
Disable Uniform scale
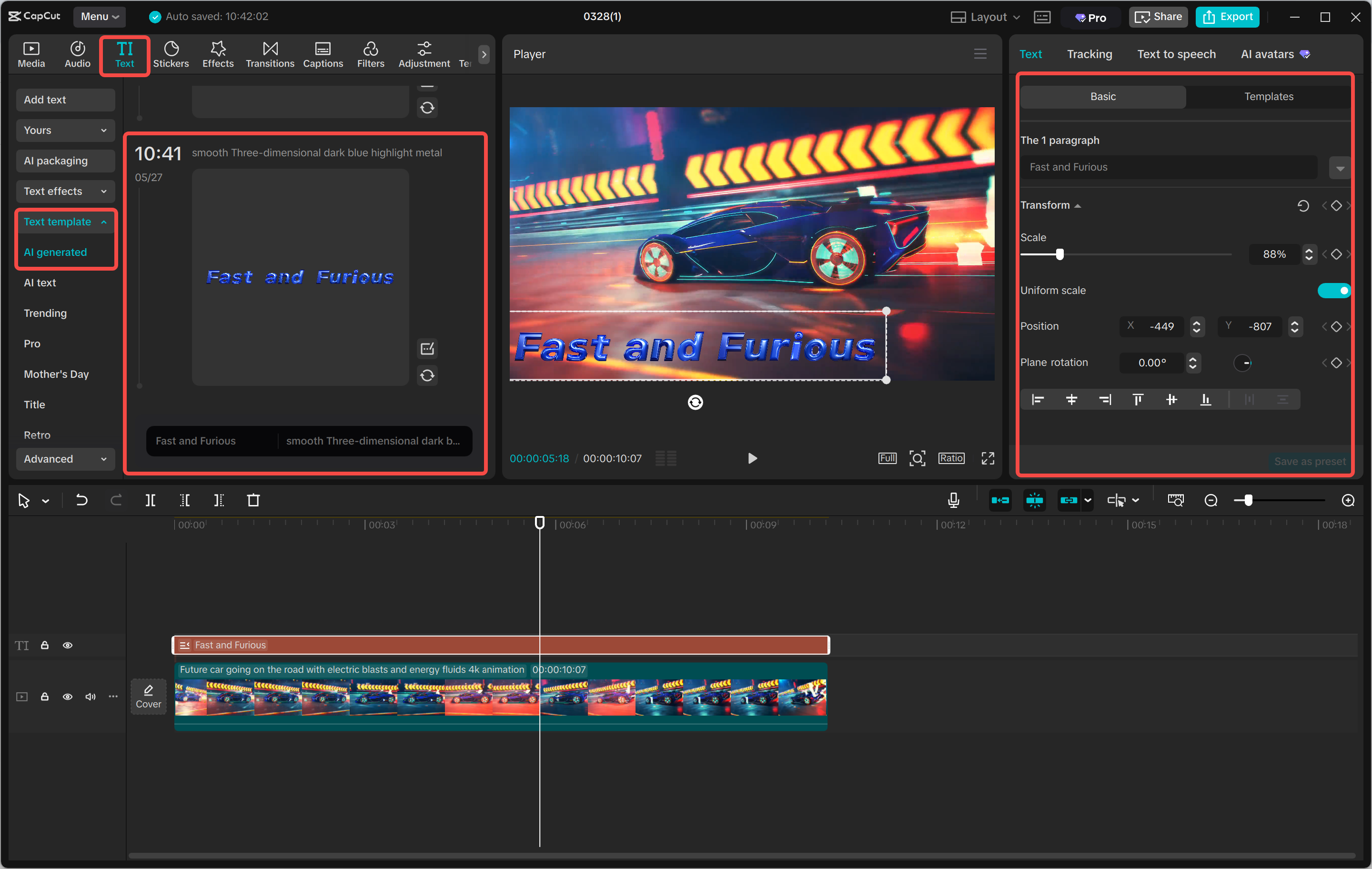pos(1334,290)
